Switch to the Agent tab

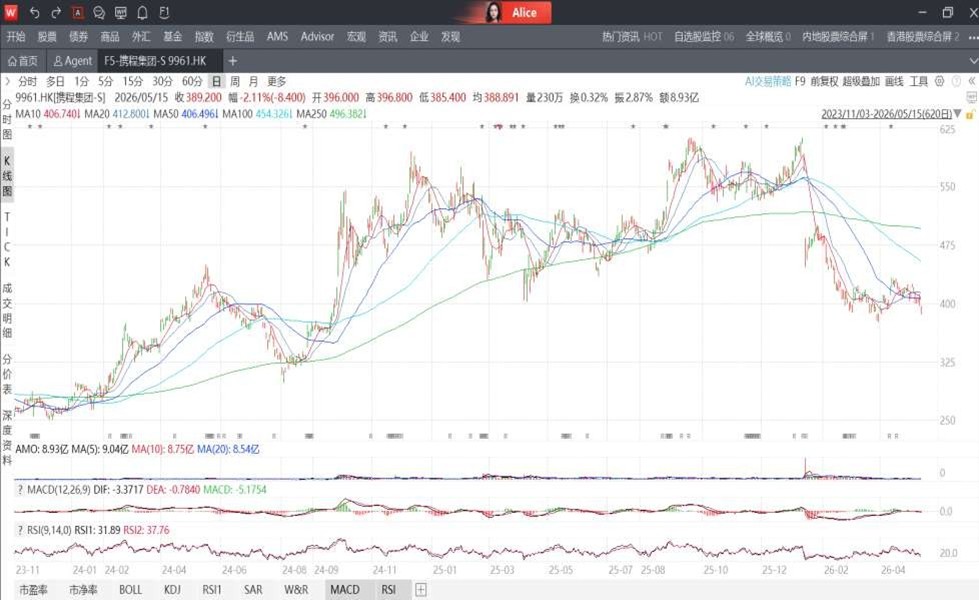click(x=72, y=61)
